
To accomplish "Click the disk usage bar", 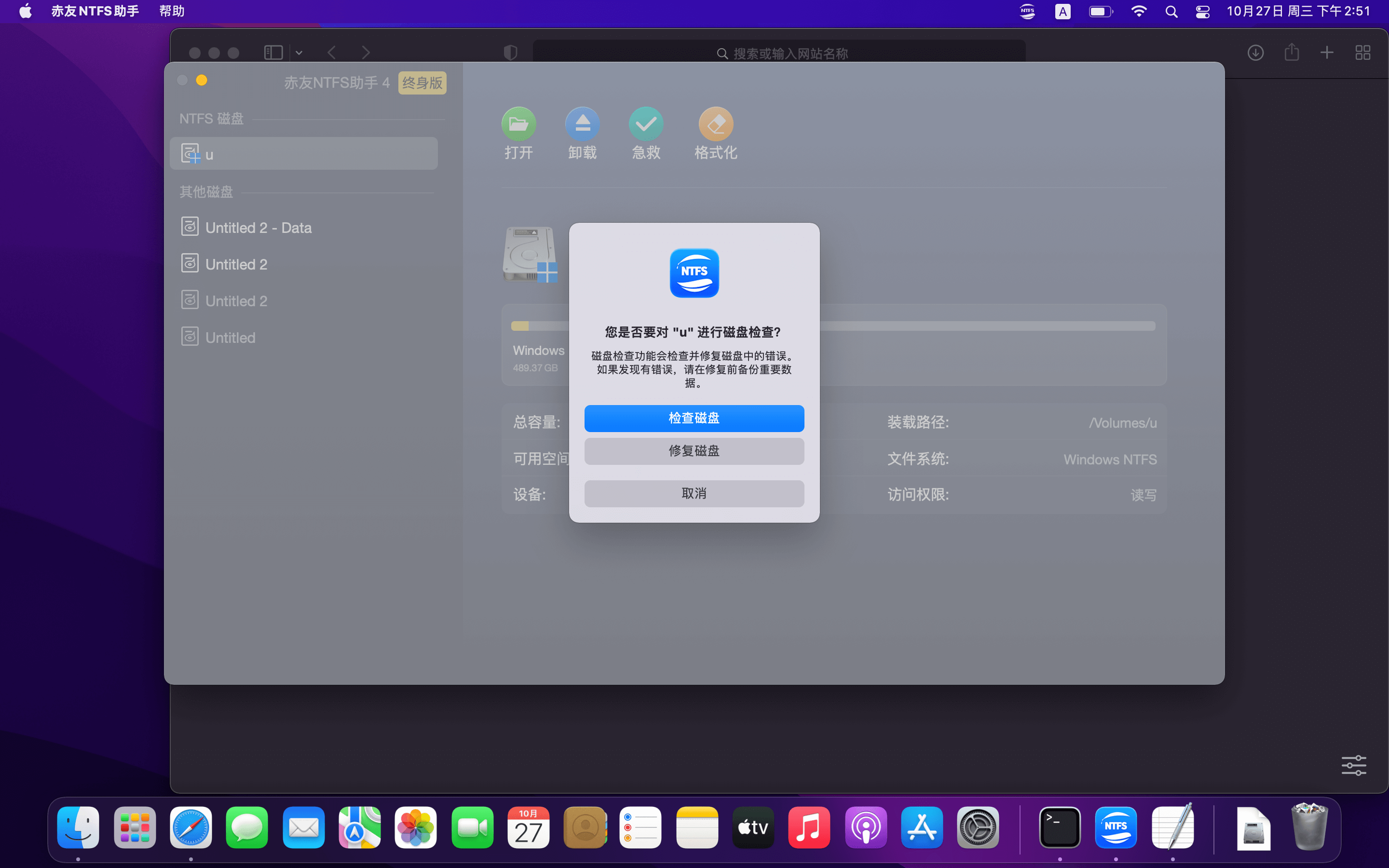I will pos(833,326).
